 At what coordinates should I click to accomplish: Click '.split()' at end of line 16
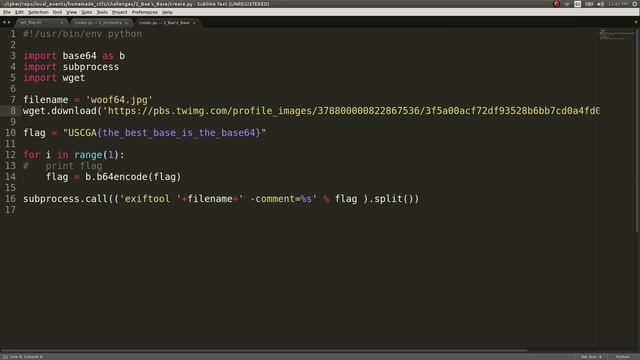393,199
